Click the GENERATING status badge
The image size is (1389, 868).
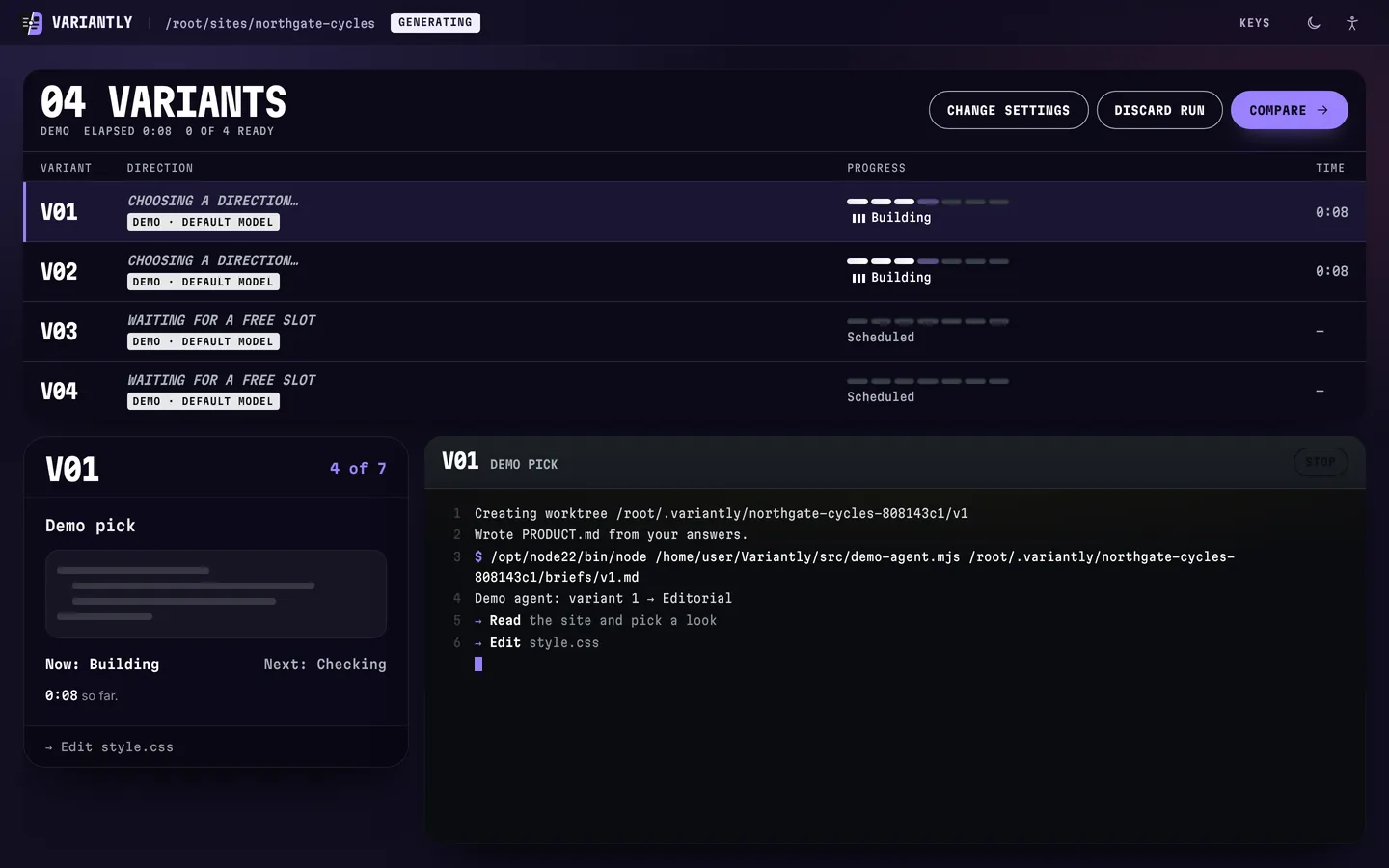click(435, 22)
